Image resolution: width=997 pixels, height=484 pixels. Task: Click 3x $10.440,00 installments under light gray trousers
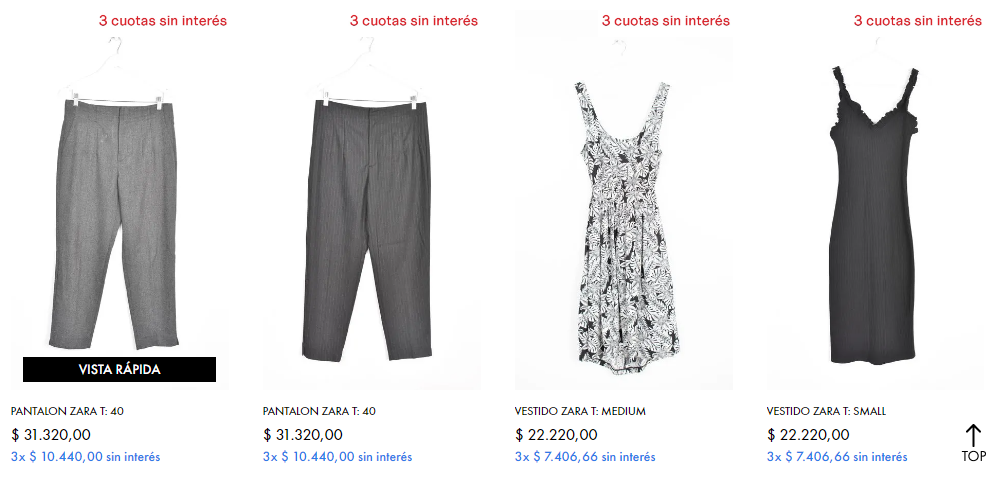(x=86, y=457)
